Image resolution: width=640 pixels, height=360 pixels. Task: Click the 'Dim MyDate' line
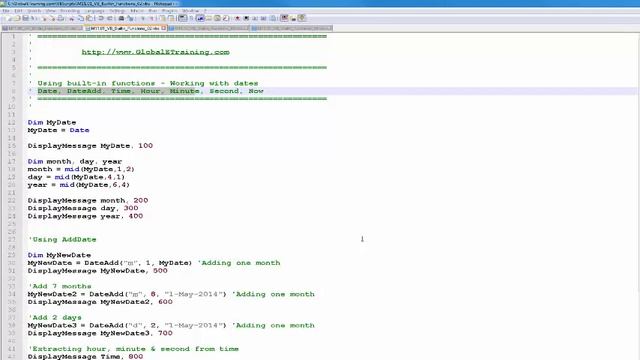point(52,122)
